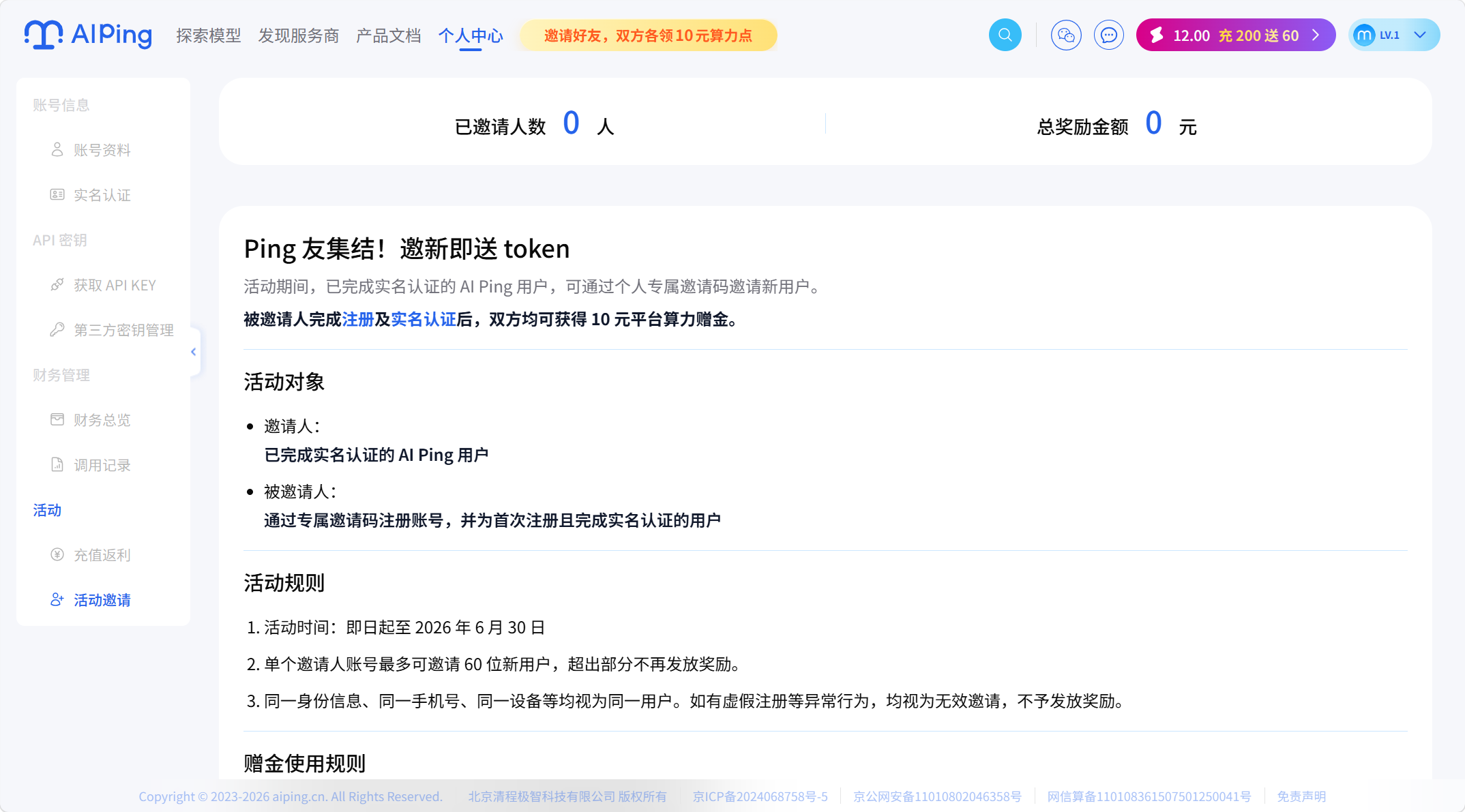Image resolution: width=1465 pixels, height=812 pixels.
Task: Open 账号资料 sidebar item
Action: pos(102,150)
